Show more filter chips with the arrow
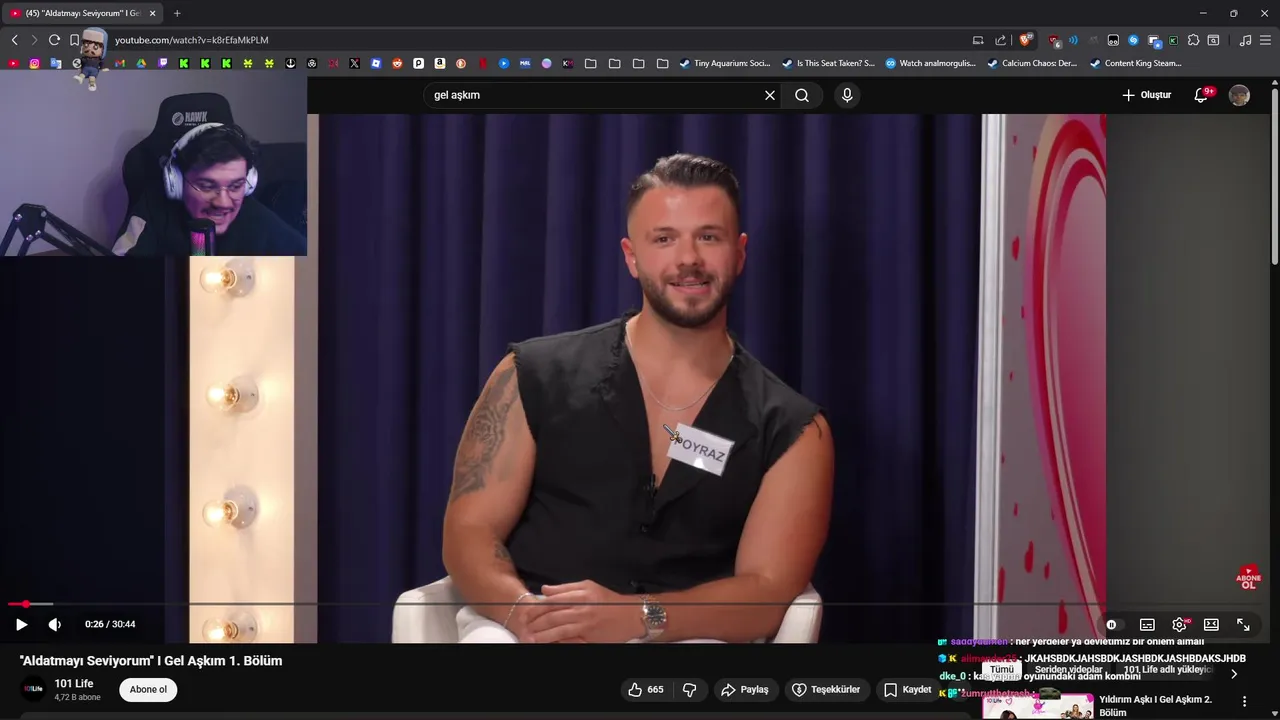 [1234, 673]
